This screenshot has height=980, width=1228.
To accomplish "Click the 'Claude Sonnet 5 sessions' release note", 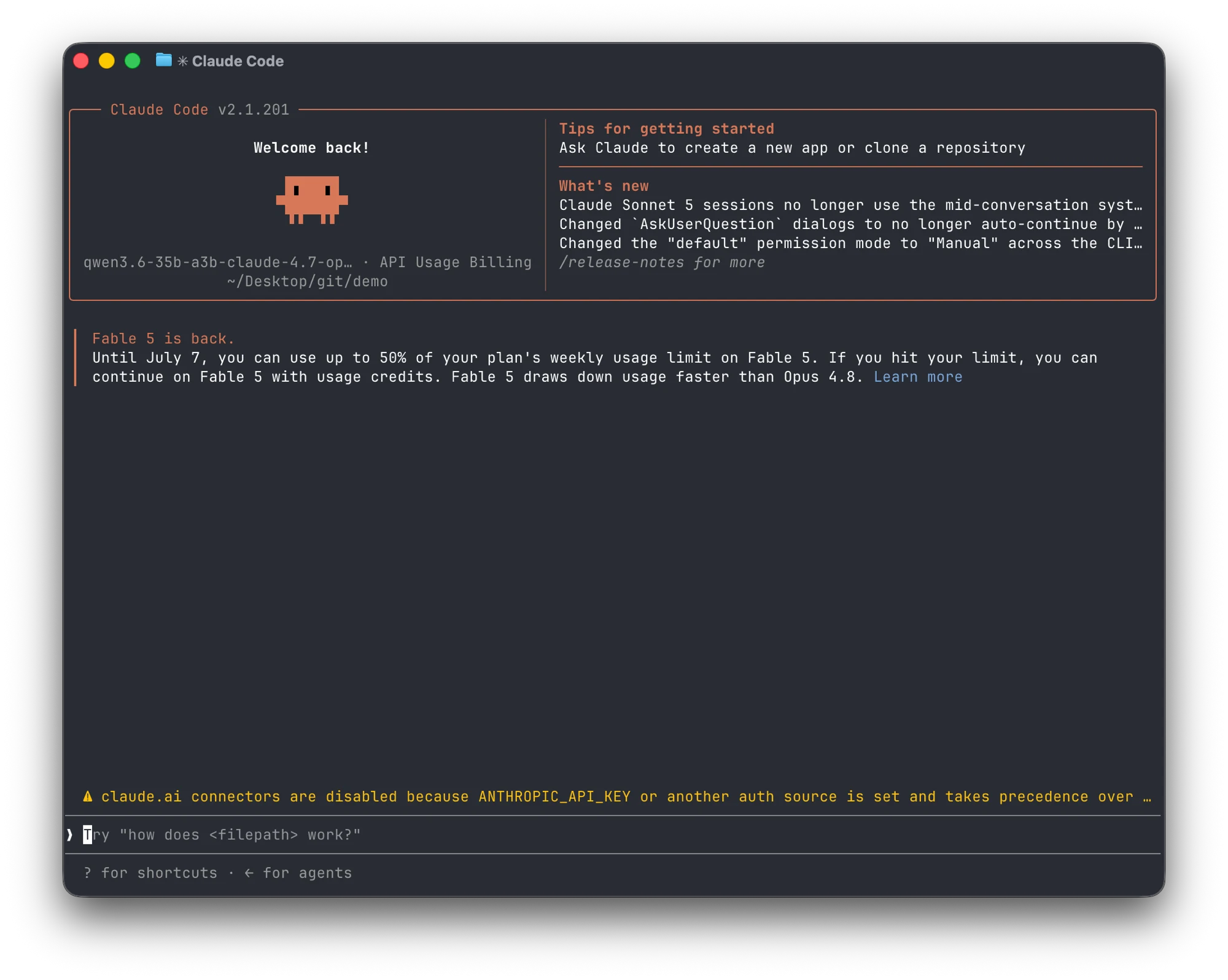I will click(850, 204).
